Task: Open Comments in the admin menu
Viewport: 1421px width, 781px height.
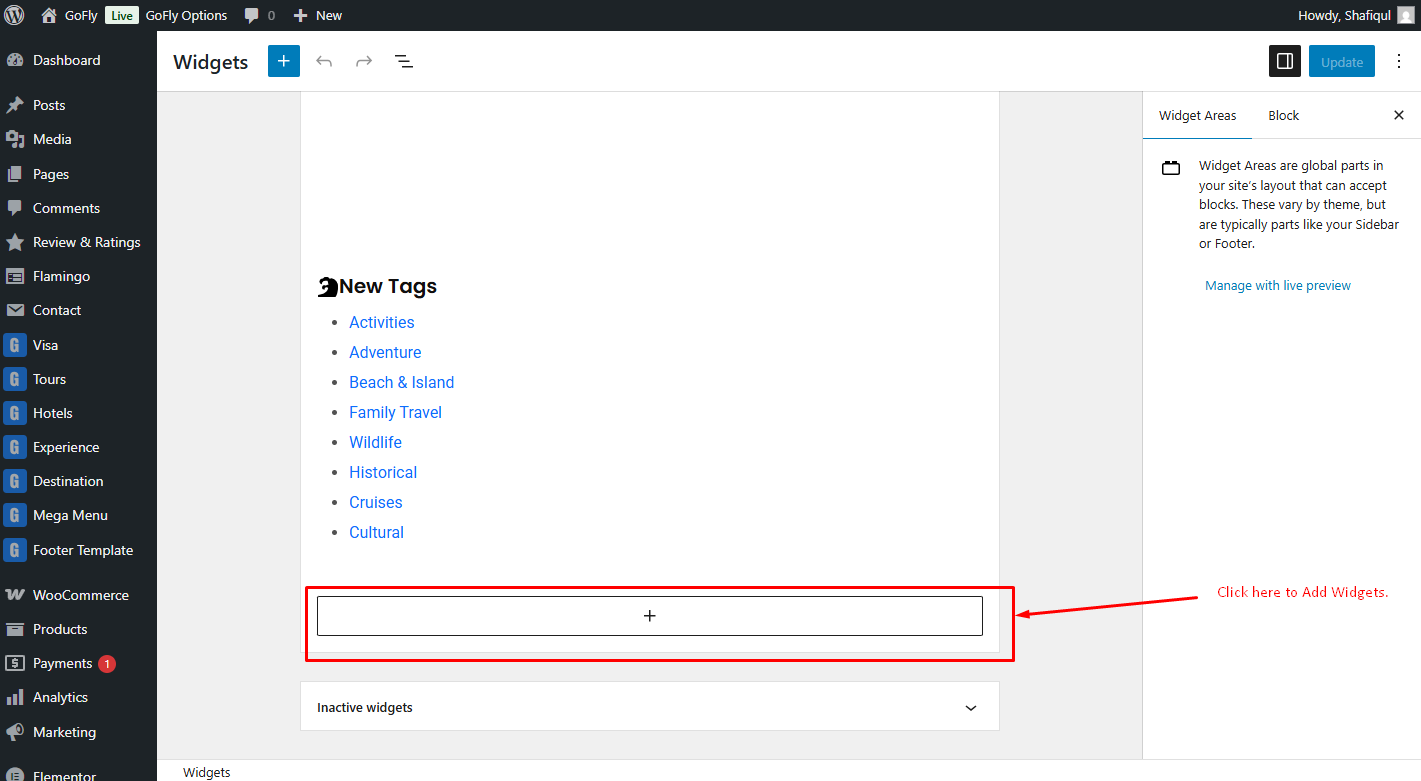Action: tap(78, 208)
